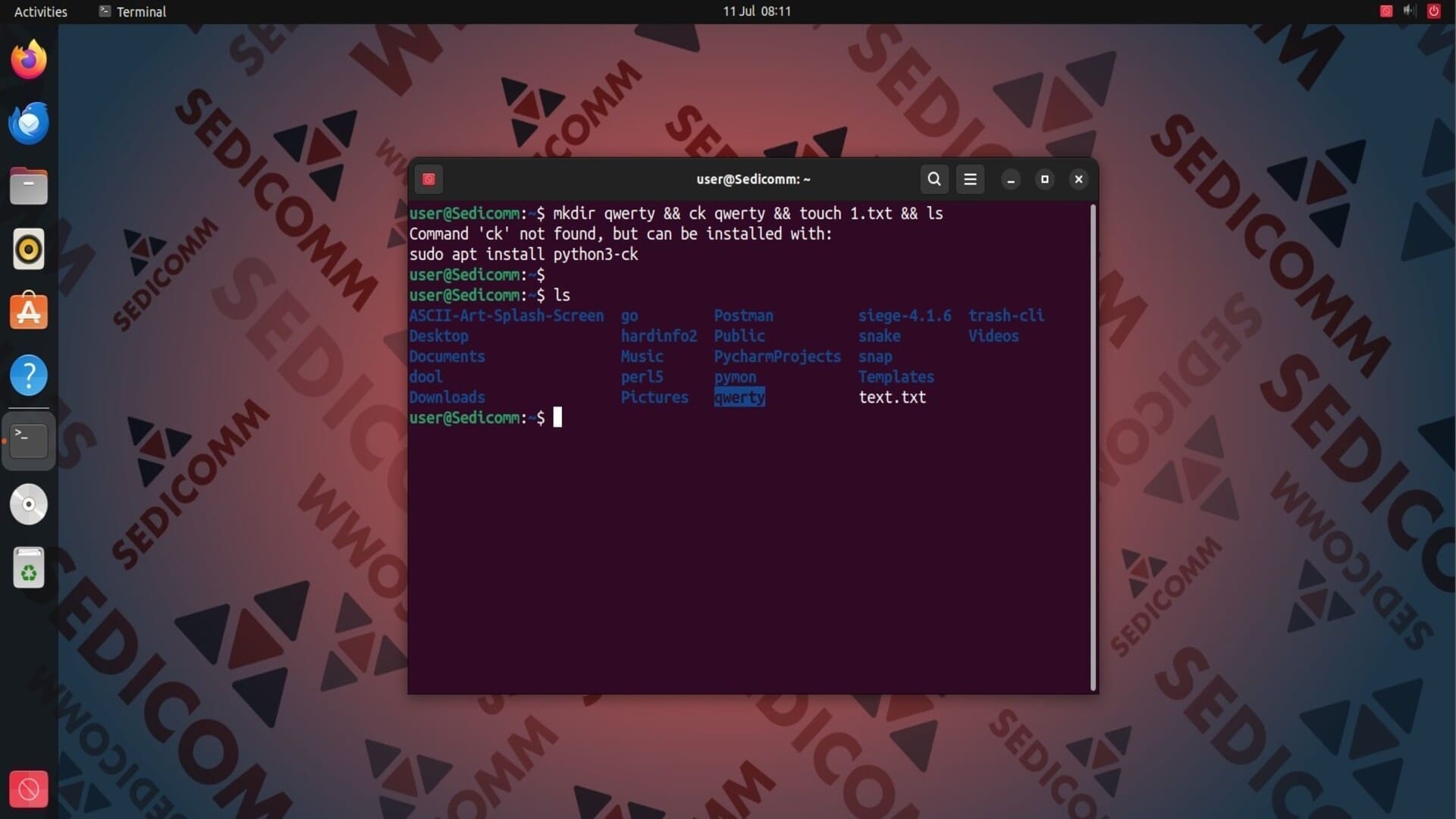Viewport: 1456px width, 819px height.
Task: Open the volume icon in system tray
Action: (1409, 11)
